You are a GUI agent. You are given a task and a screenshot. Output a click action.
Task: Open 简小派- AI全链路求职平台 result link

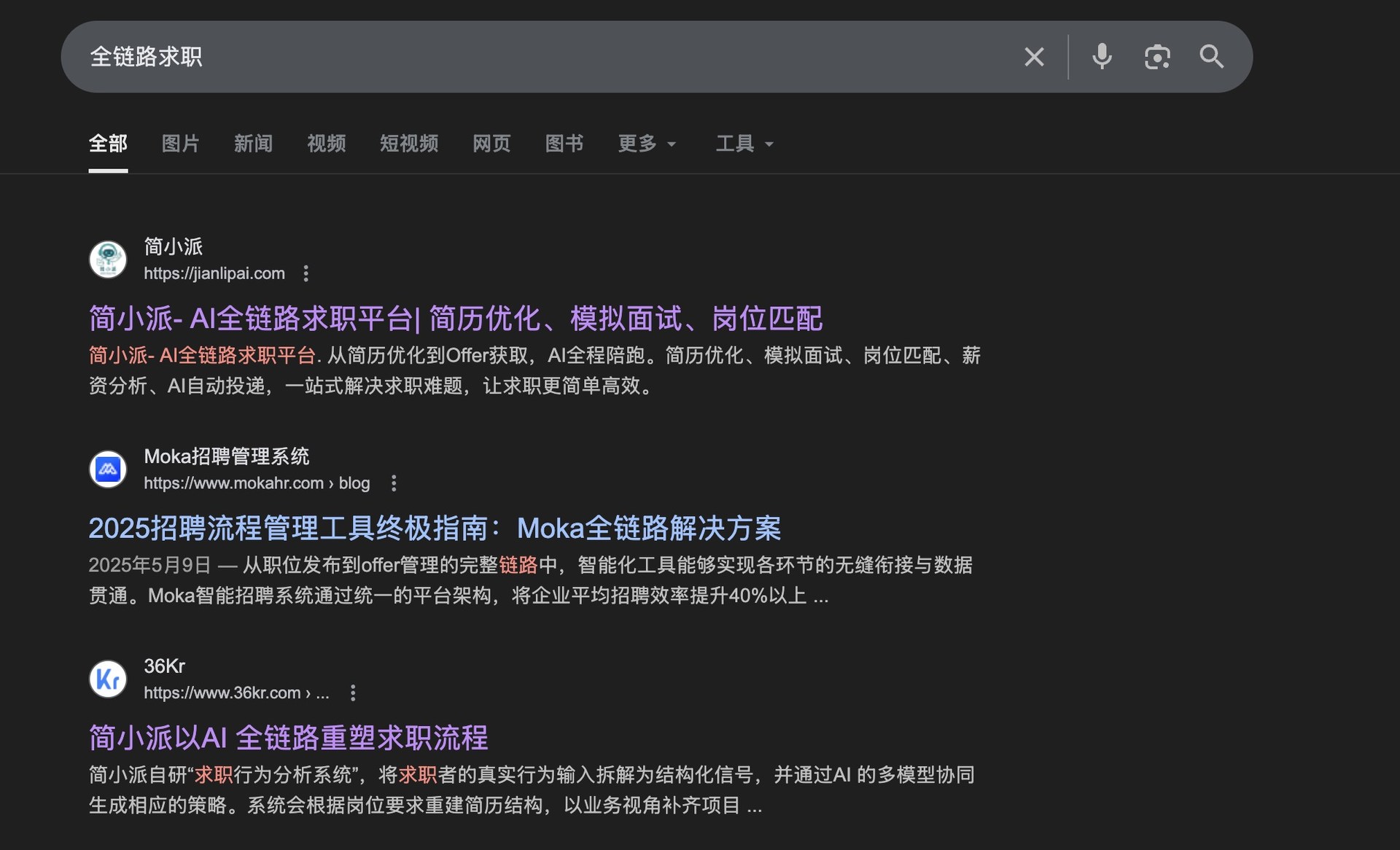455,319
